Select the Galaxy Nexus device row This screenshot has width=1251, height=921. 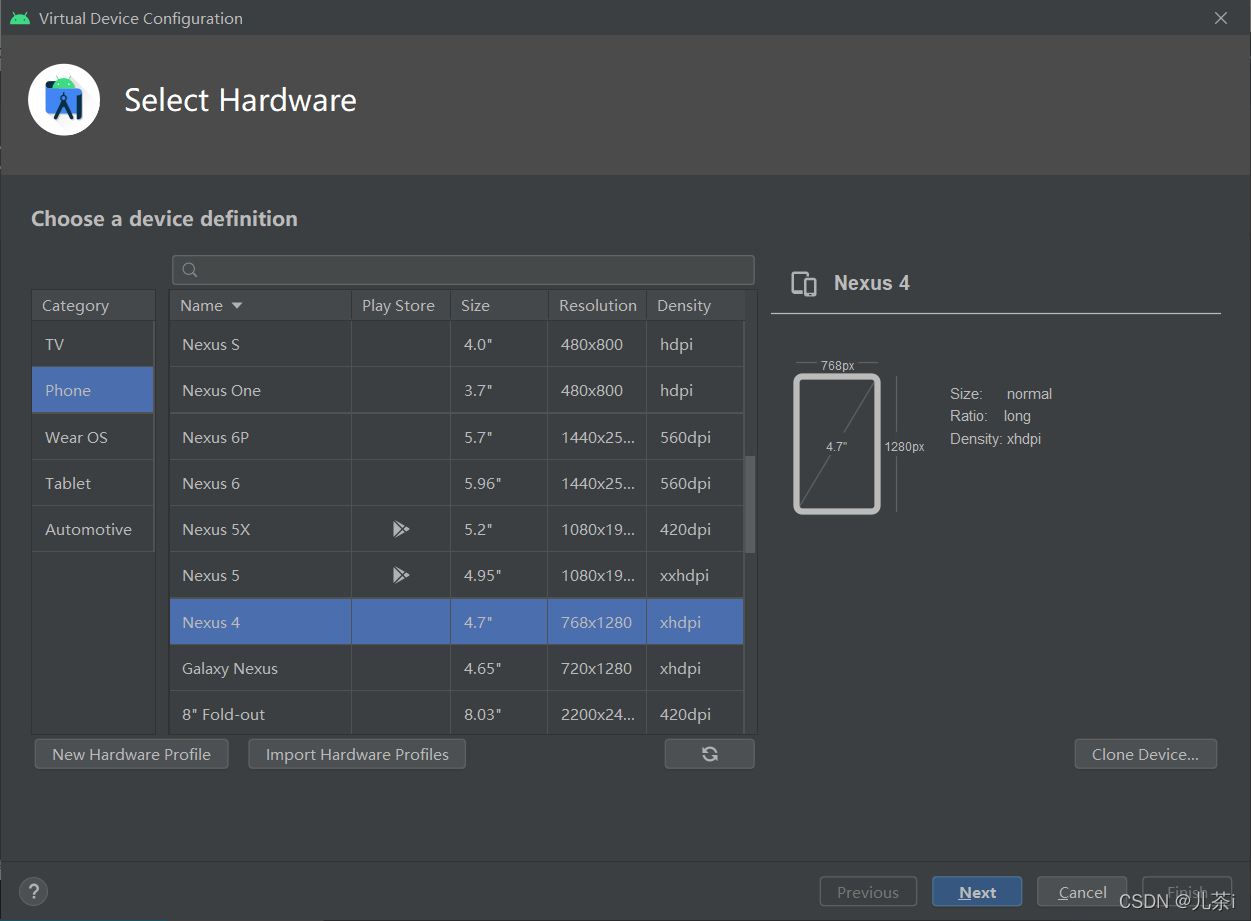457,668
